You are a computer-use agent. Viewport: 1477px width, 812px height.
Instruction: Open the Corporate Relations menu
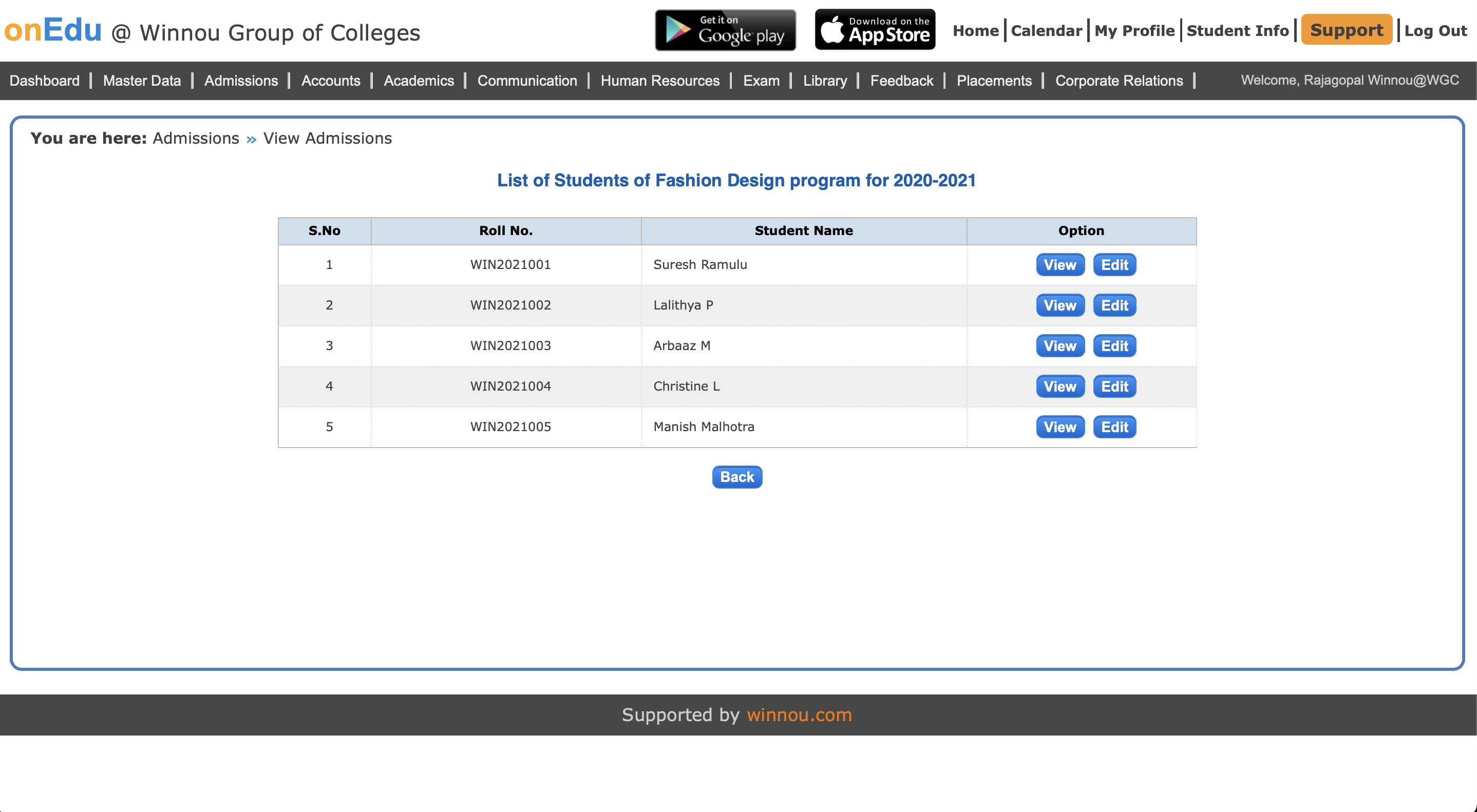pos(1119,81)
